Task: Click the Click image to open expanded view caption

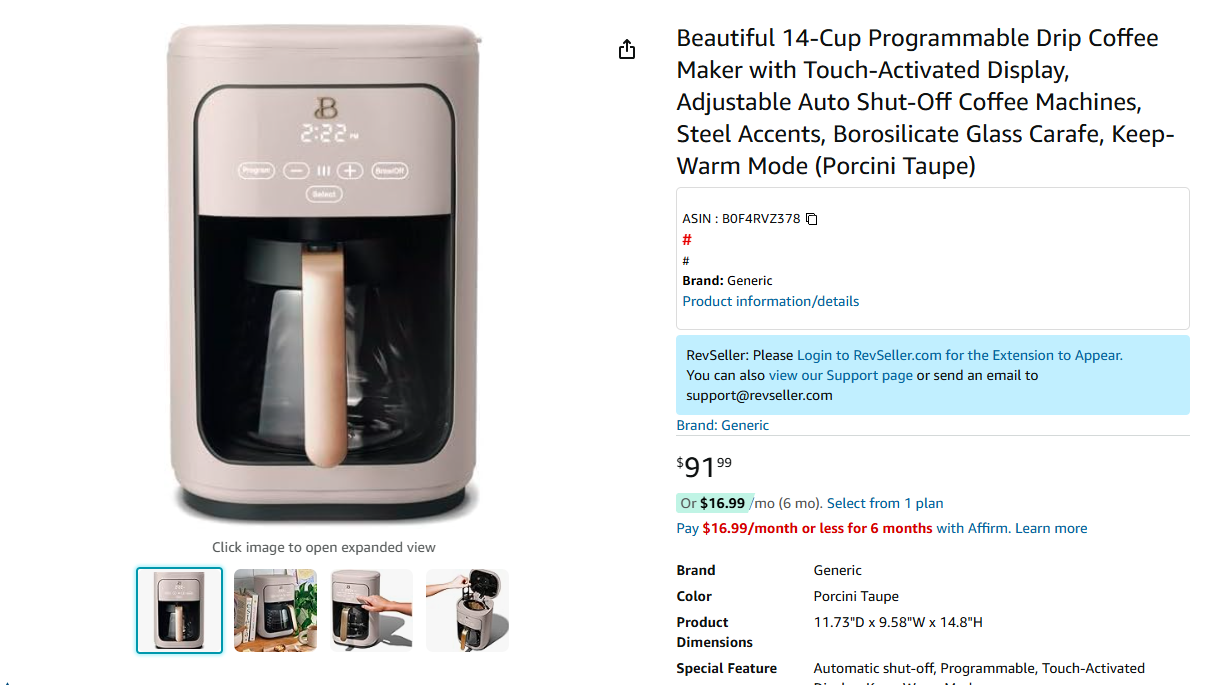Action: point(323,547)
